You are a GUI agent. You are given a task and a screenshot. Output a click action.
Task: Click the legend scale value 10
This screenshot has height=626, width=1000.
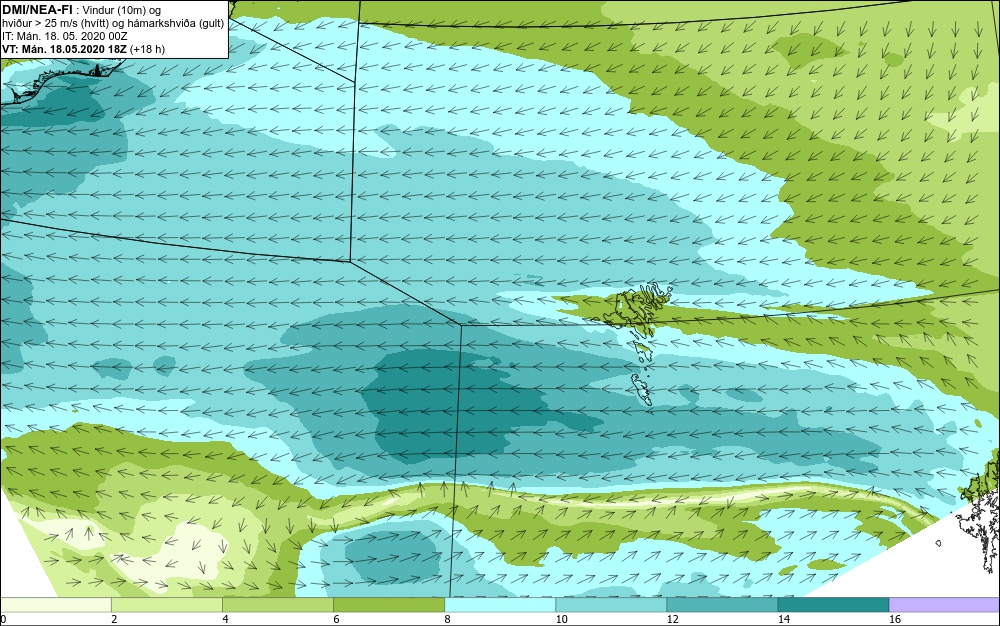point(561,619)
